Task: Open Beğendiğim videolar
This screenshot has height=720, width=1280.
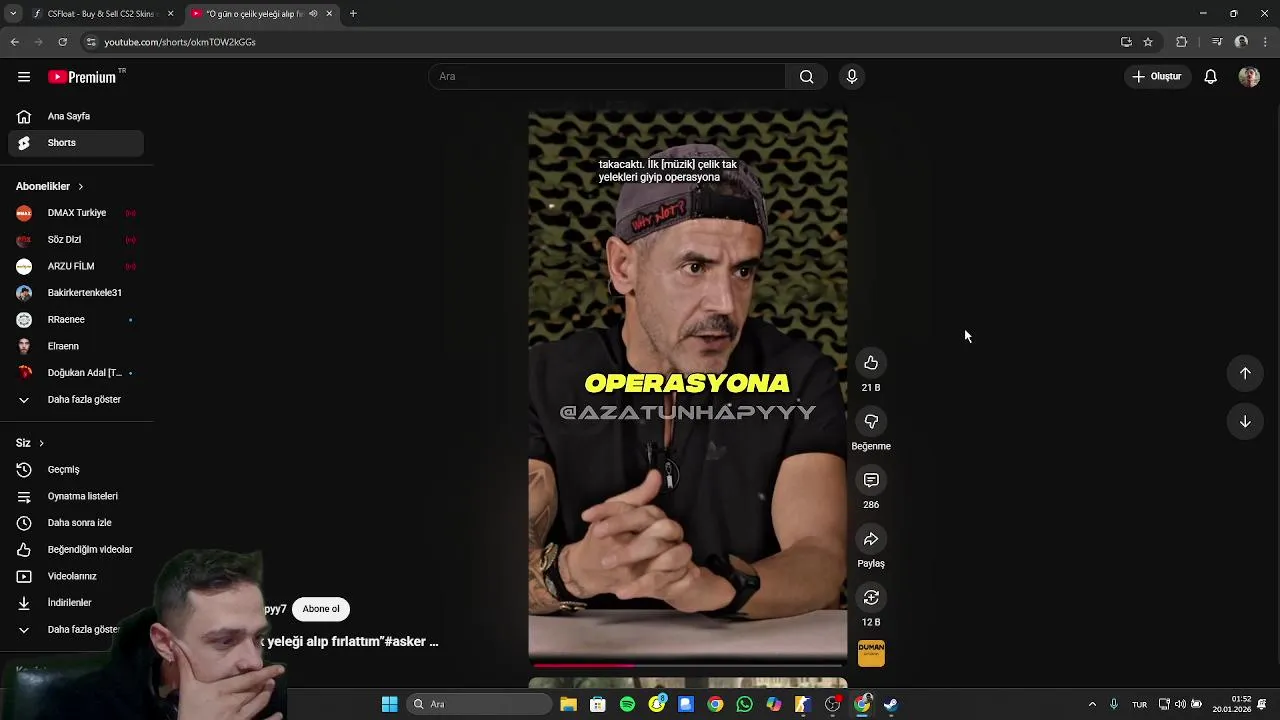Action: 76,550
